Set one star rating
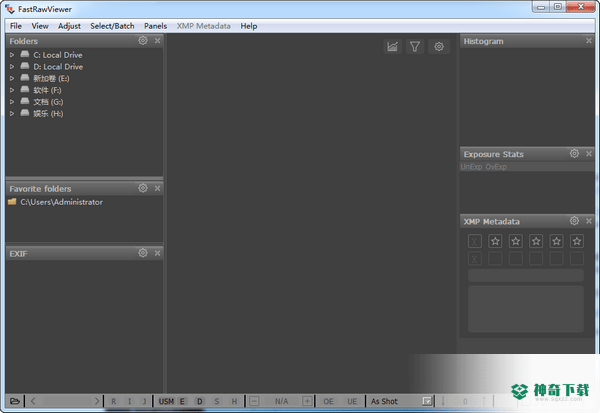 pyautogui.click(x=495, y=241)
